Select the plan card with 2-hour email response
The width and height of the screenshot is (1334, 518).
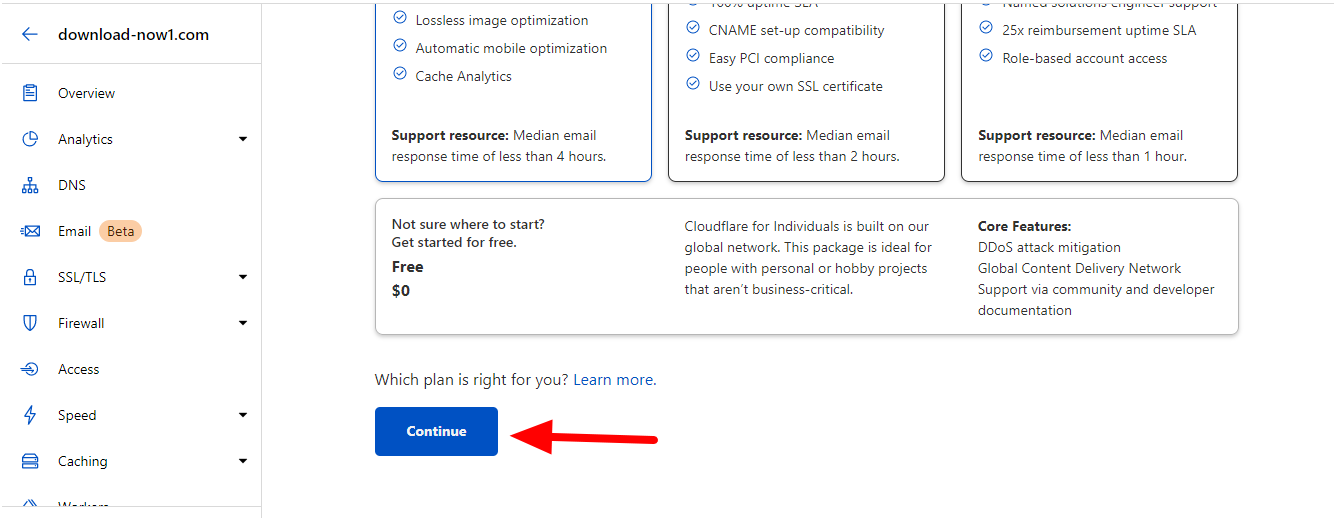[x=806, y=90]
